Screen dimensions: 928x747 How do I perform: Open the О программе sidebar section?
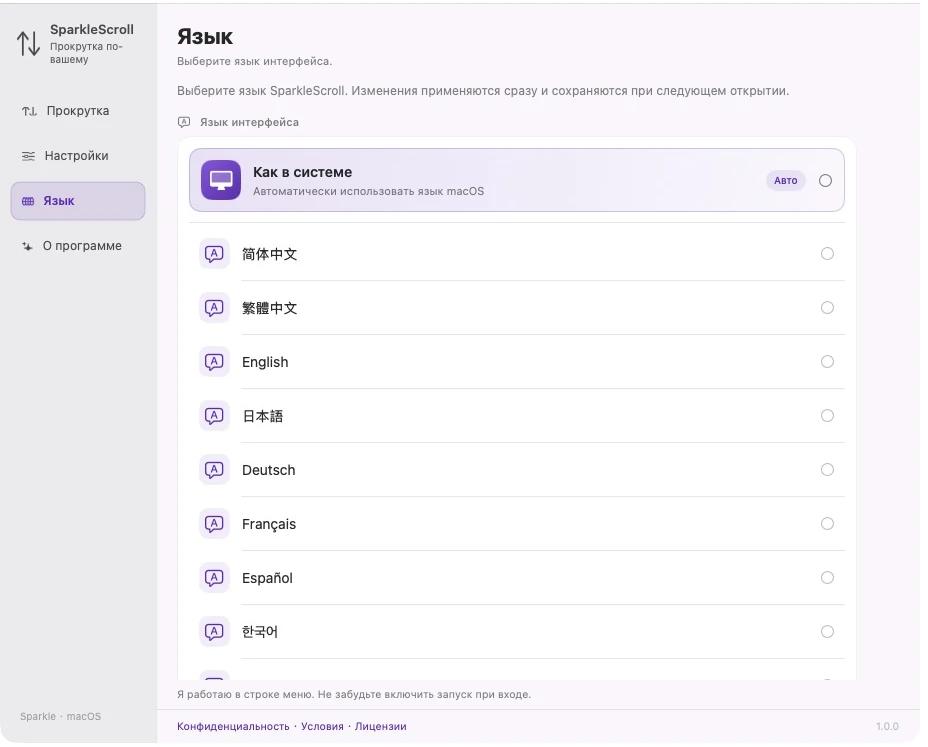[x=78, y=246]
